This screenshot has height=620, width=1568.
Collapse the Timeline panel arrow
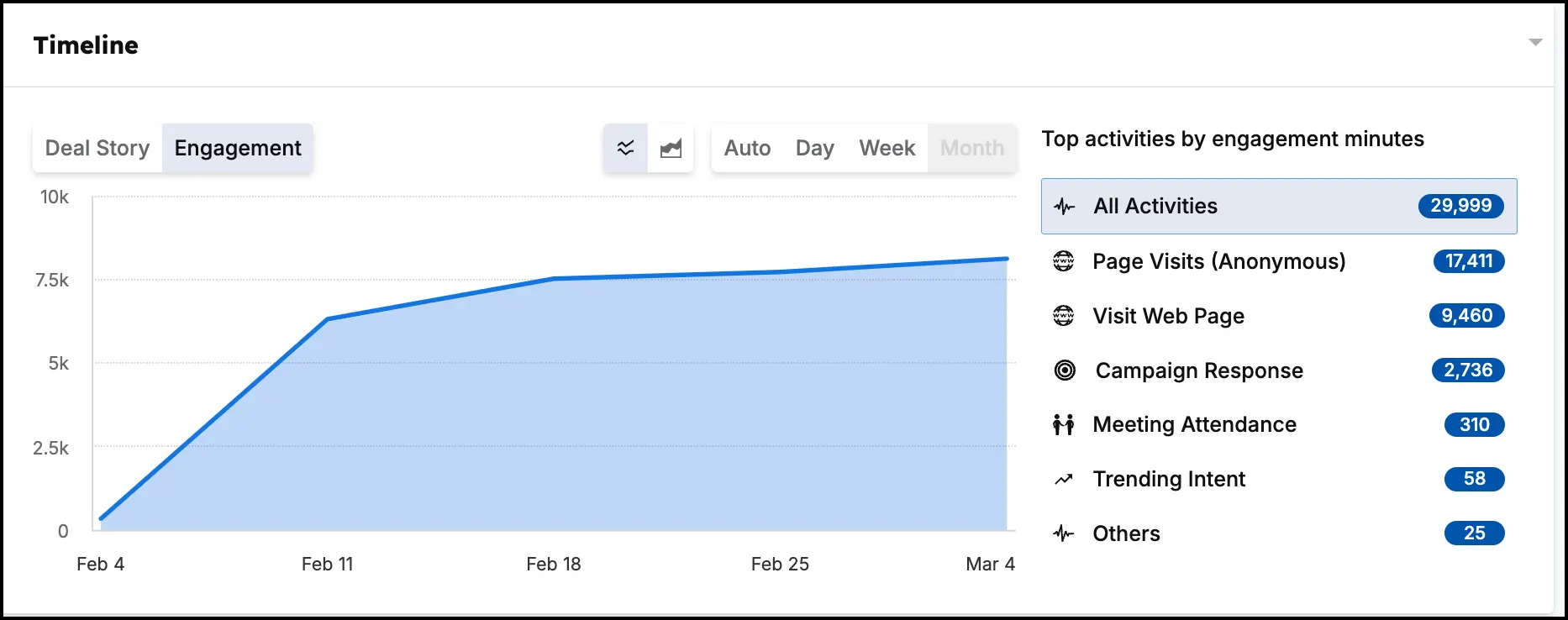click(x=1535, y=42)
